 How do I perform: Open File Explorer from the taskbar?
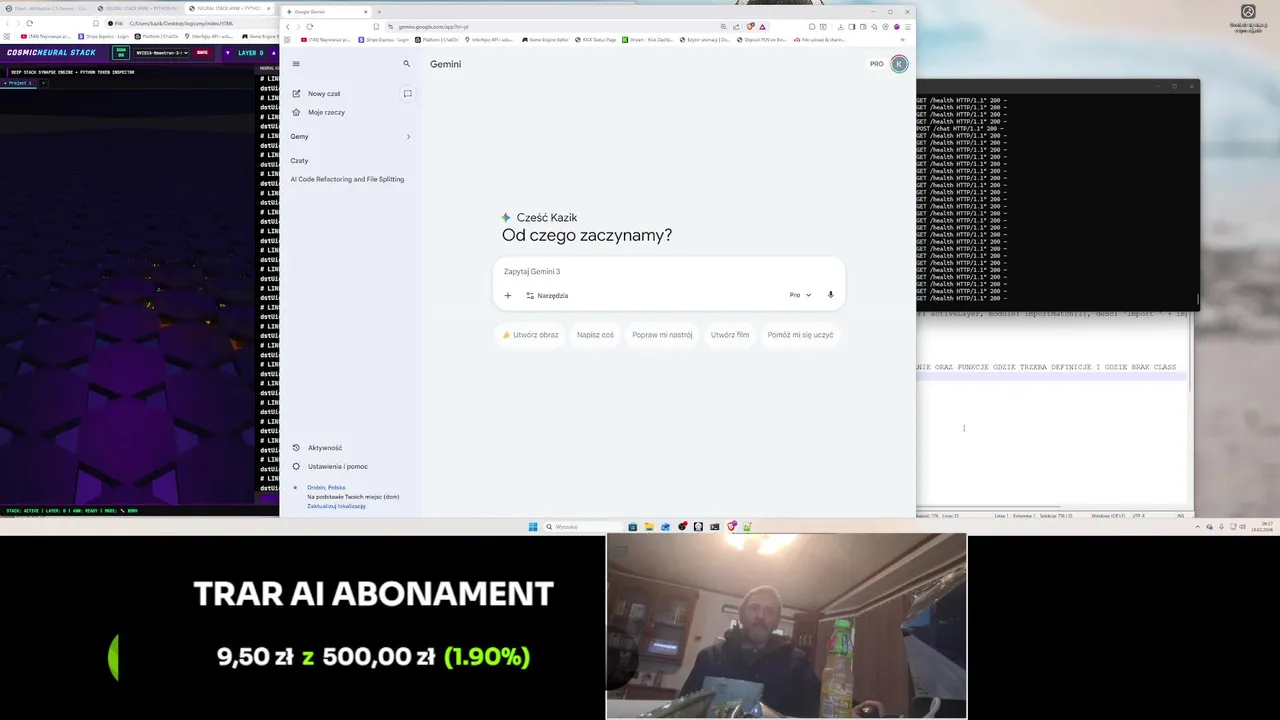coord(649,527)
